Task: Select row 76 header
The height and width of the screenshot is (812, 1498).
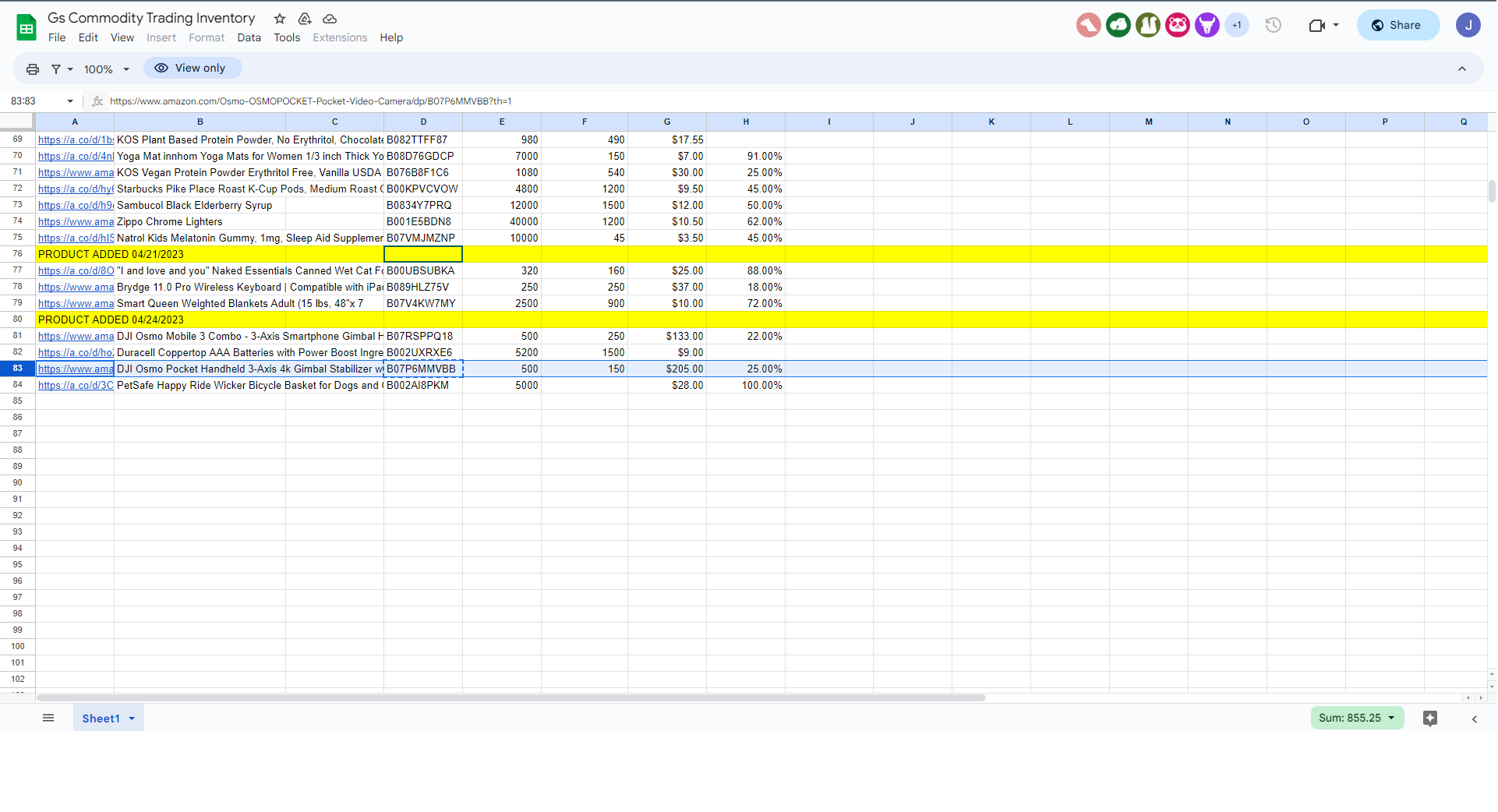Action: pos(18,255)
